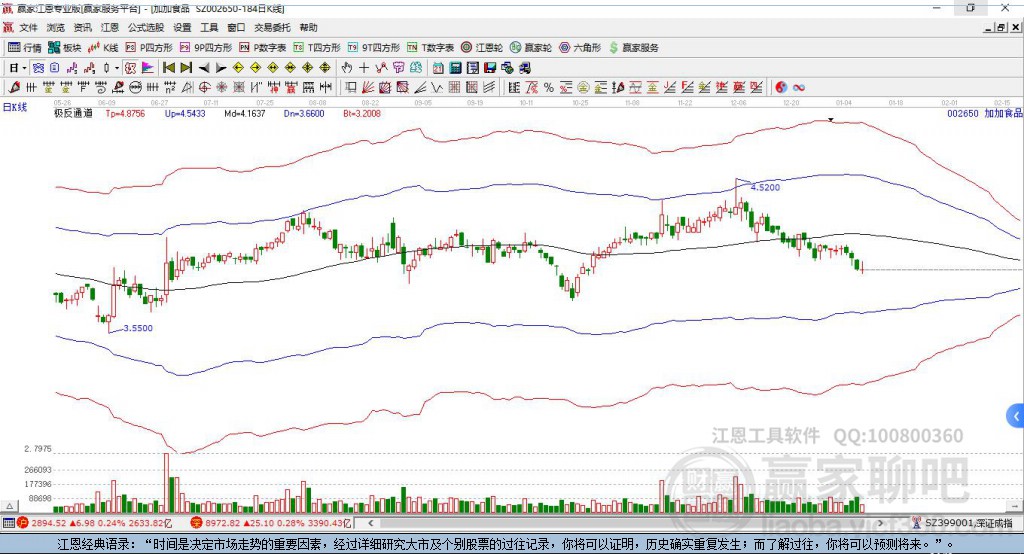Click the red pencil drawing tool
This screenshot has height=554, width=1024.
pyautogui.click(x=14, y=88)
